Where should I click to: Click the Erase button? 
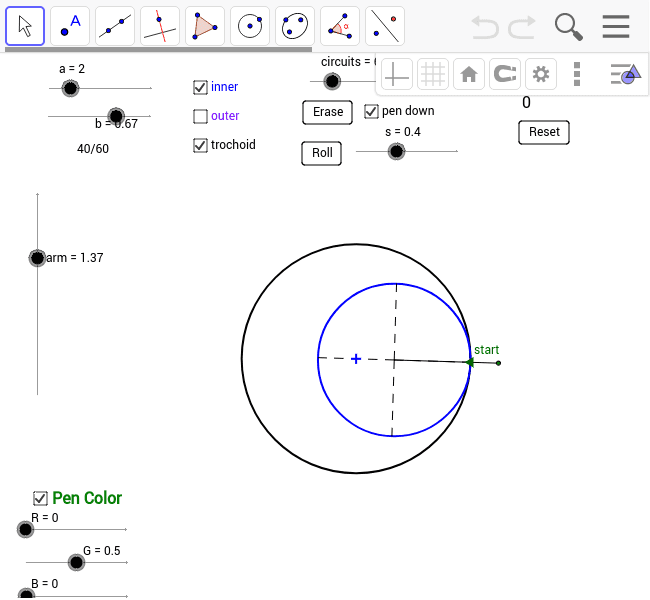[x=327, y=112]
